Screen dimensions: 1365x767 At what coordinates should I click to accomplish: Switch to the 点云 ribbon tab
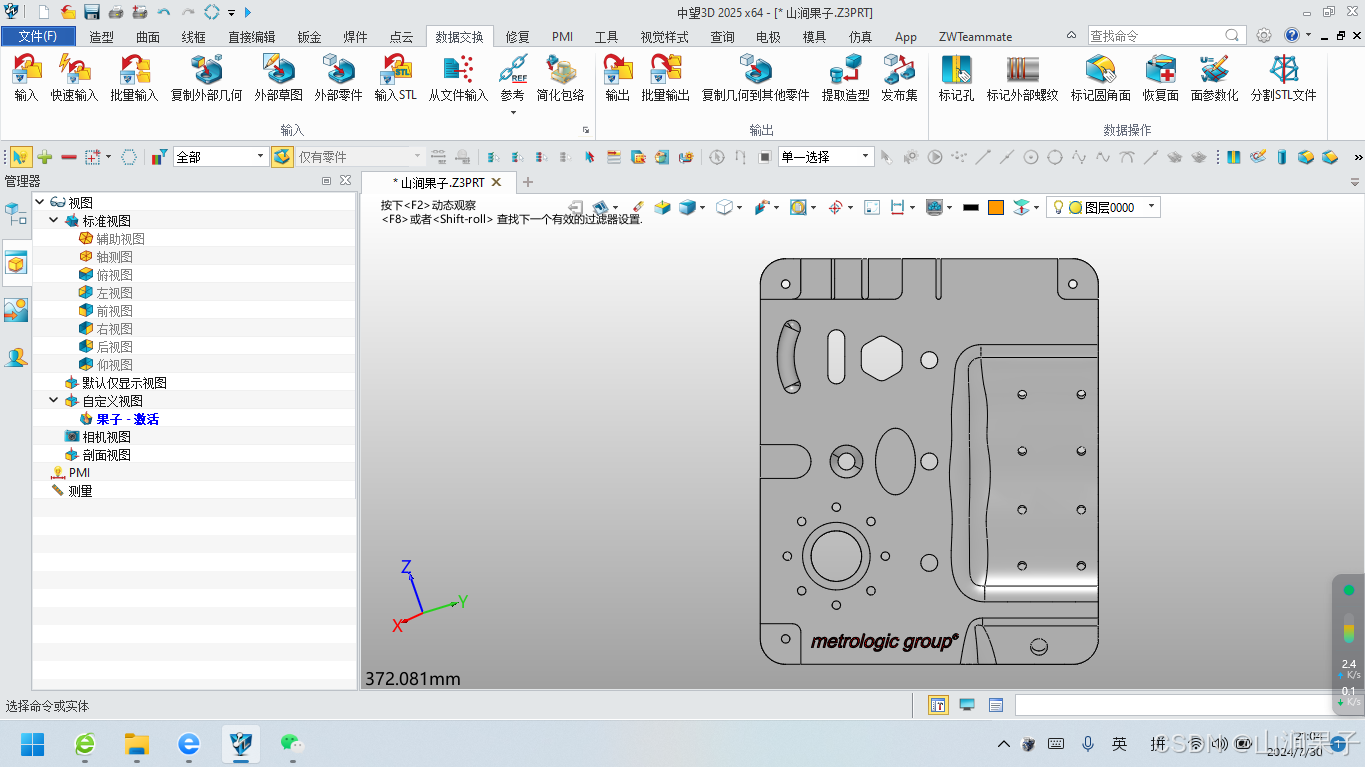point(401,37)
